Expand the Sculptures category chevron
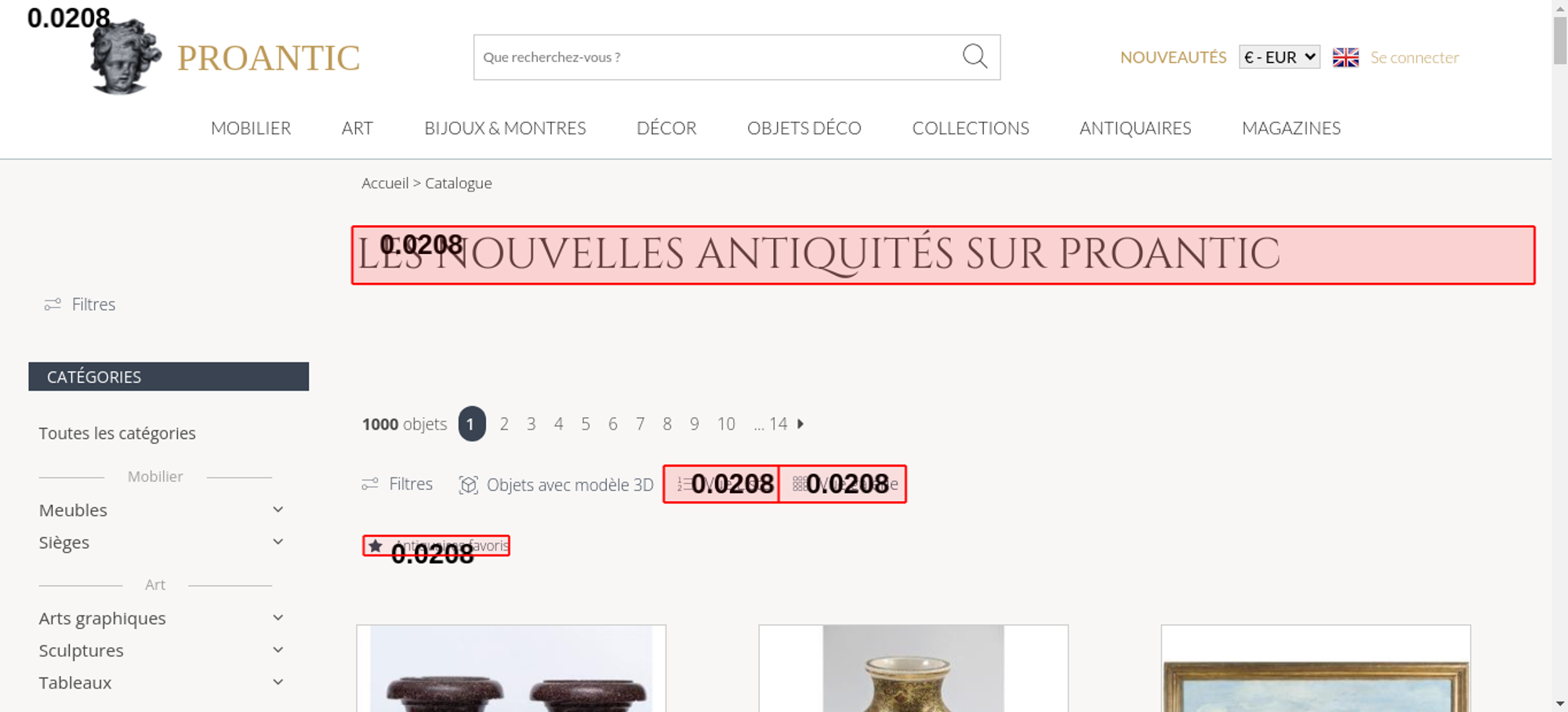The height and width of the screenshot is (712, 1568). click(x=278, y=650)
